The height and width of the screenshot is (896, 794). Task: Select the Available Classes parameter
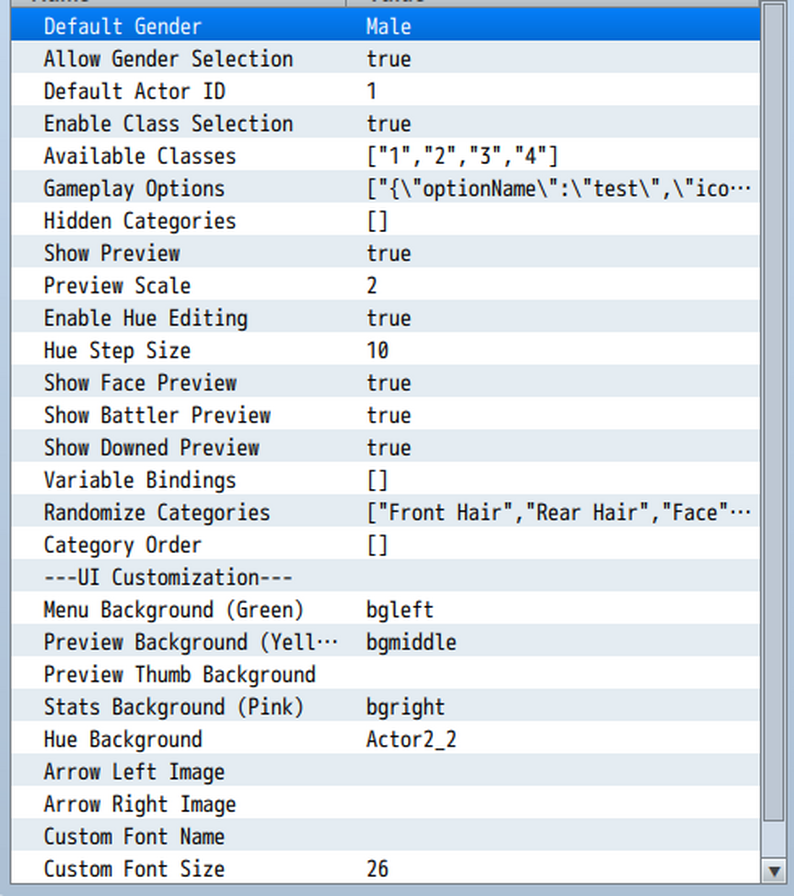point(385,155)
